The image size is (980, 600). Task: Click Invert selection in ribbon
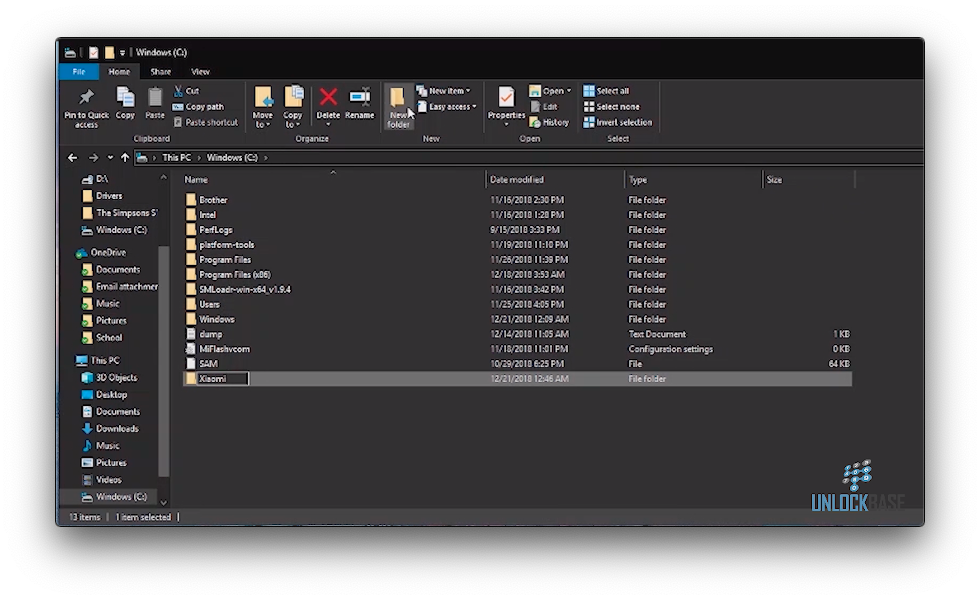618,122
